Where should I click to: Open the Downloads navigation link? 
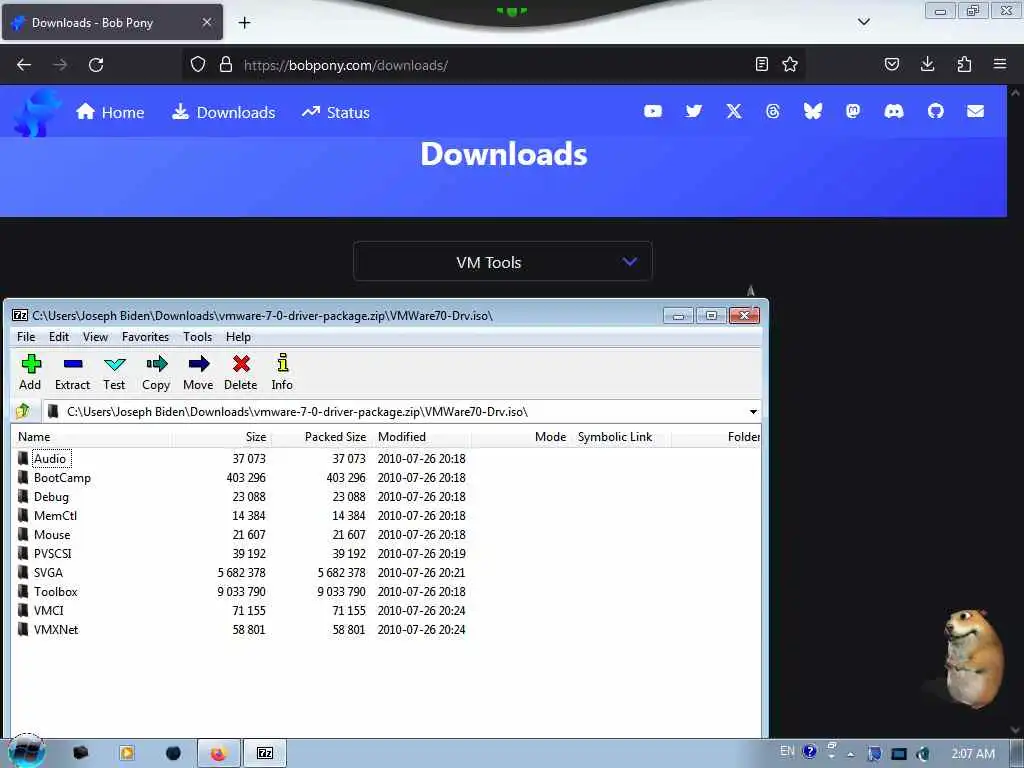pyautogui.click(x=223, y=112)
